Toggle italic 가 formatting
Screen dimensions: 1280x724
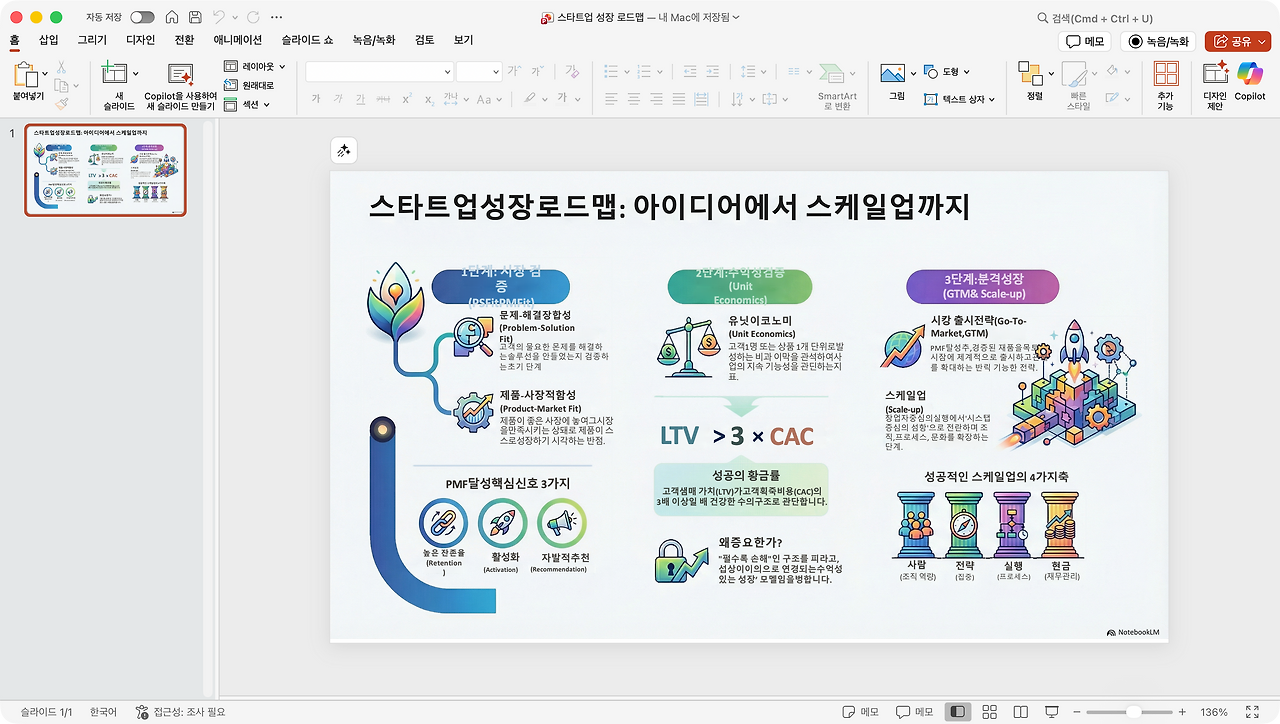[339, 99]
